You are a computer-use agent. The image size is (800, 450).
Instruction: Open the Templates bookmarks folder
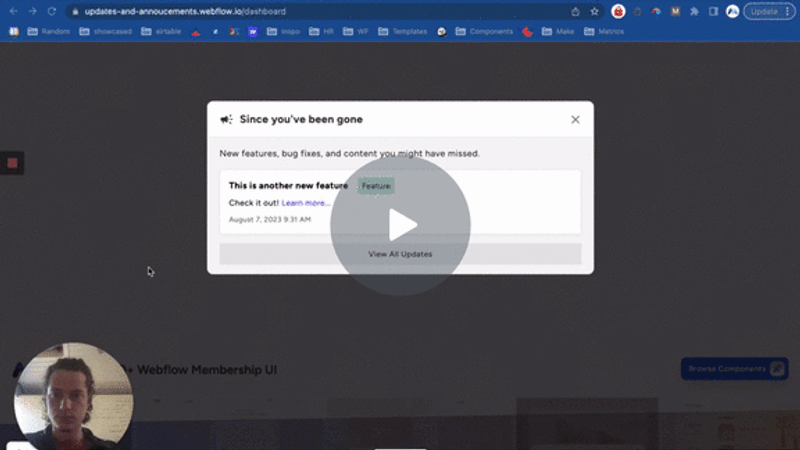pyautogui.click(x=403, y=32)
